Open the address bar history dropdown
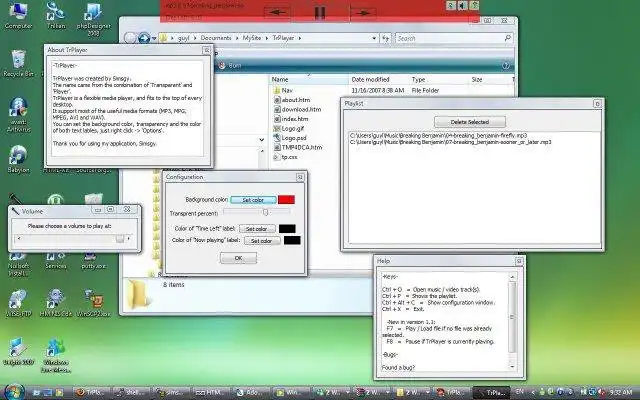This screenshot has width=640, height=400. pyautogui.click(x=374, y=38)
